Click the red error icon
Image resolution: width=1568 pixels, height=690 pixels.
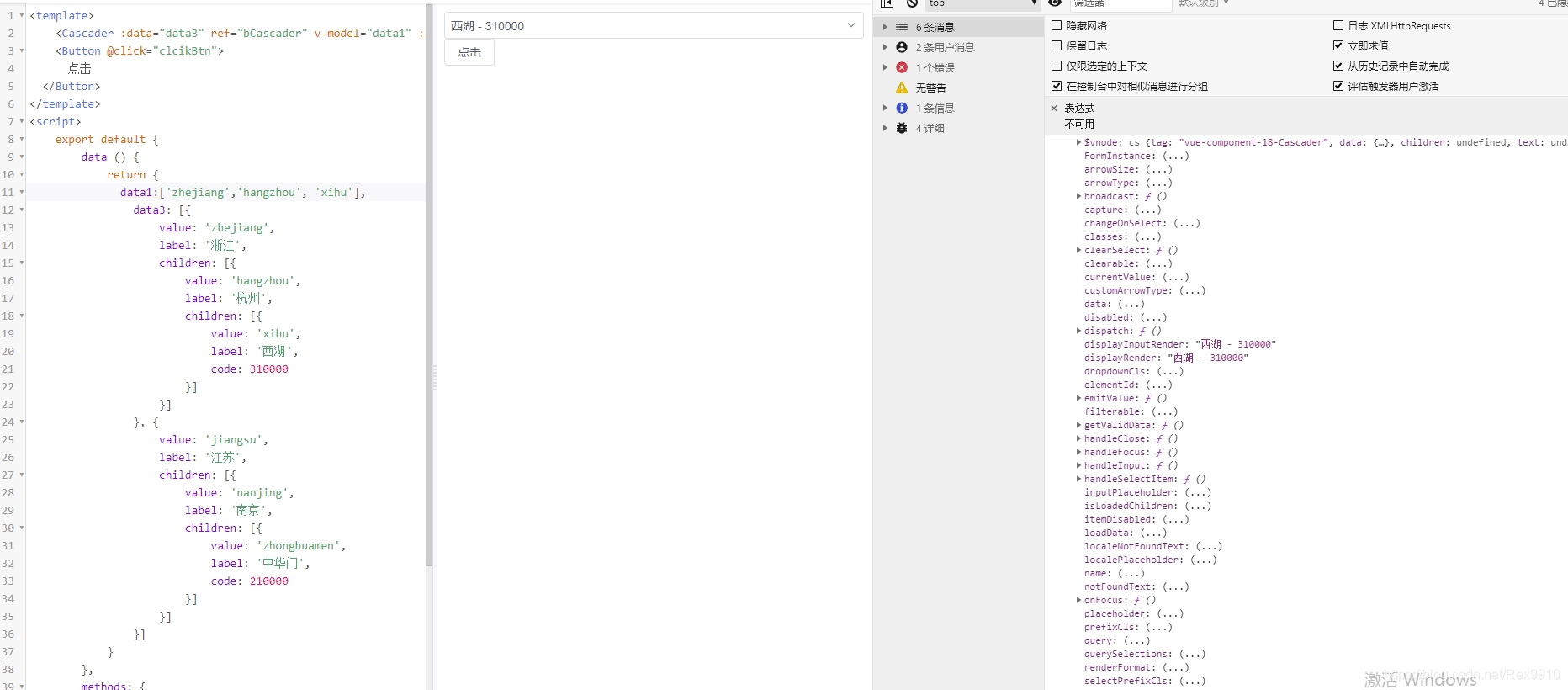(902, 67)
